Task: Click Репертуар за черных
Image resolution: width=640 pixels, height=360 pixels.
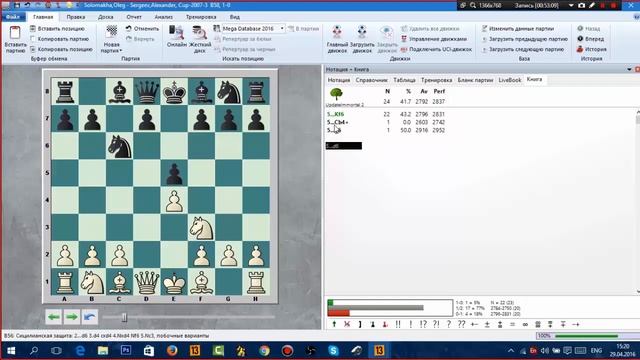Action: [x=244, y=49]
